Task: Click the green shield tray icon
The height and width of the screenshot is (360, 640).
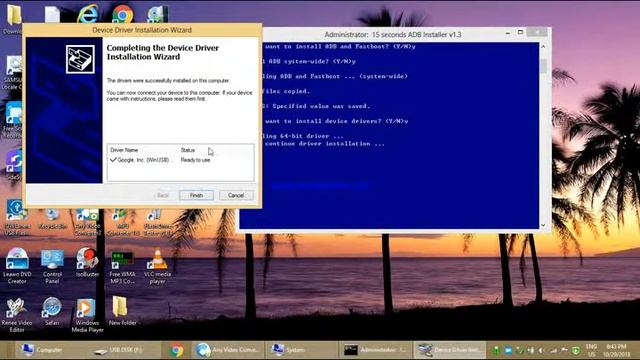Action: (x=576, y=350)
